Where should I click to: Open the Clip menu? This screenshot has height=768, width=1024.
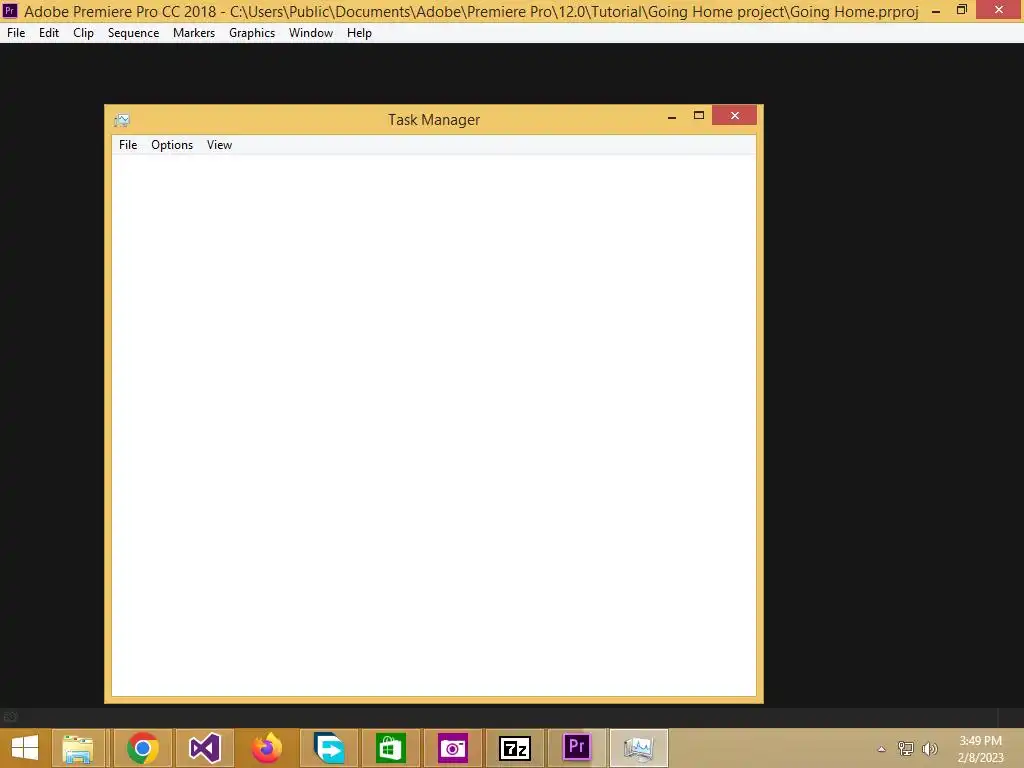click(x=84, y=33)
